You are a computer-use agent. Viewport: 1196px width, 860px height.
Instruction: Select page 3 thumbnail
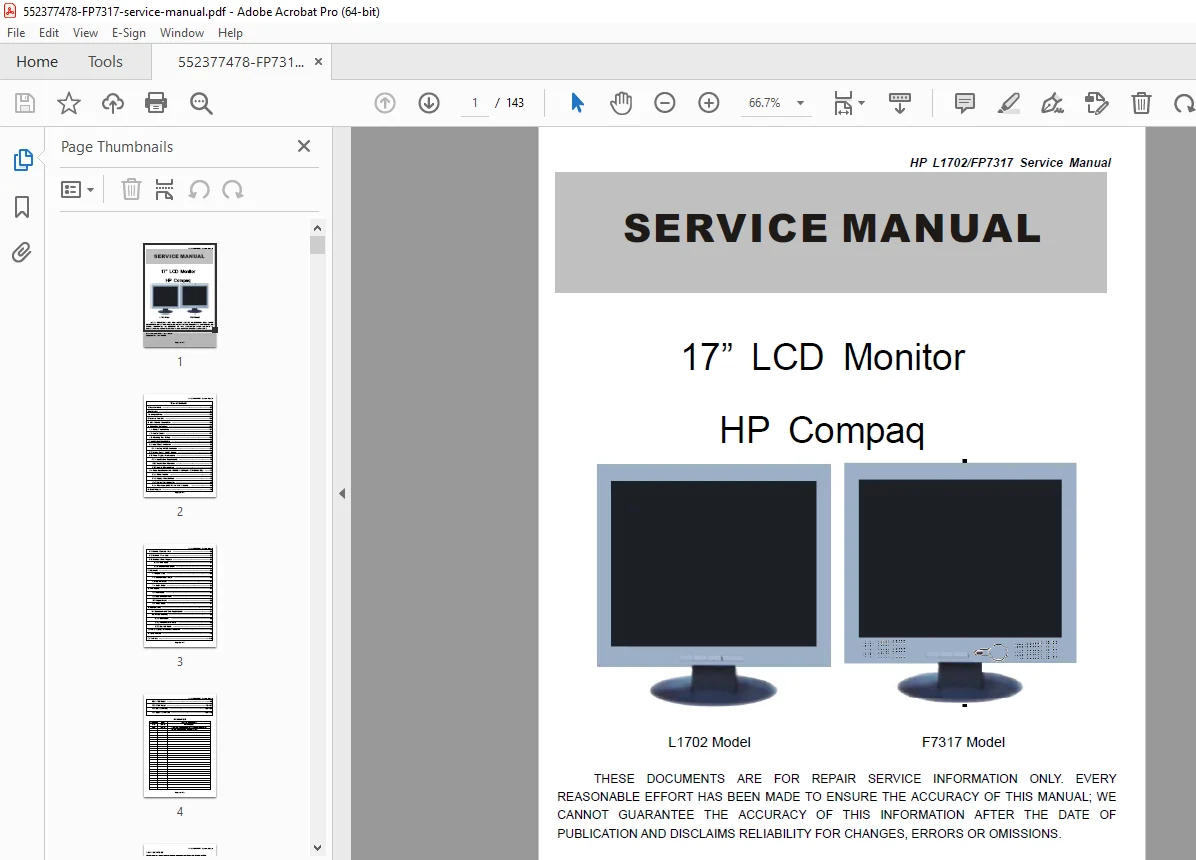point(180,596)
